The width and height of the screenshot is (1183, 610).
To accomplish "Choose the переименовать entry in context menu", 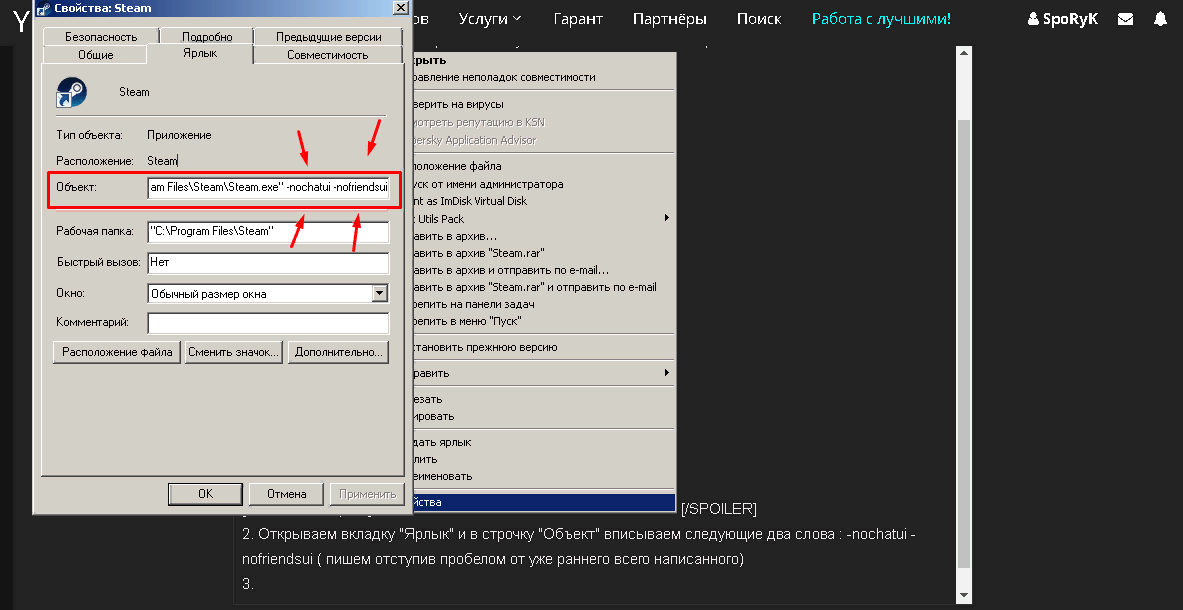I will pos(543,477).
